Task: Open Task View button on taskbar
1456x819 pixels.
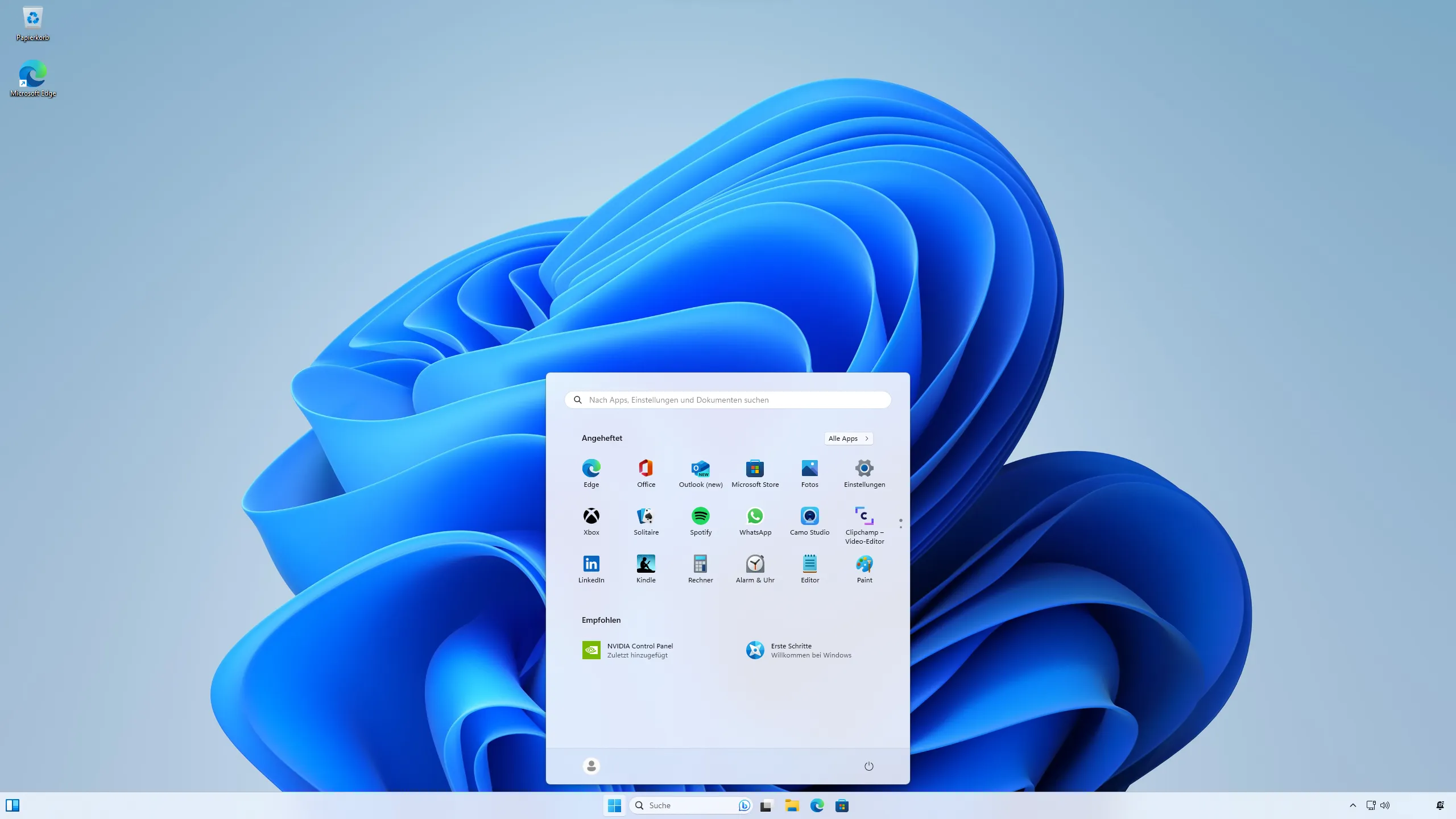Action: coord(766,805)
